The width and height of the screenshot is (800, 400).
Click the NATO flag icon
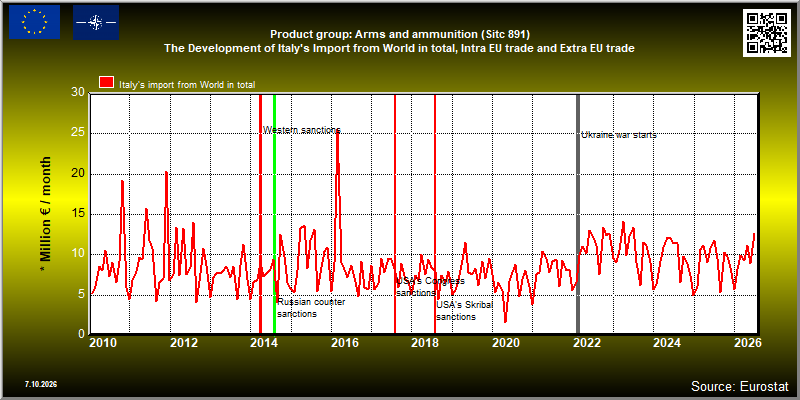[x=96, y=22]
